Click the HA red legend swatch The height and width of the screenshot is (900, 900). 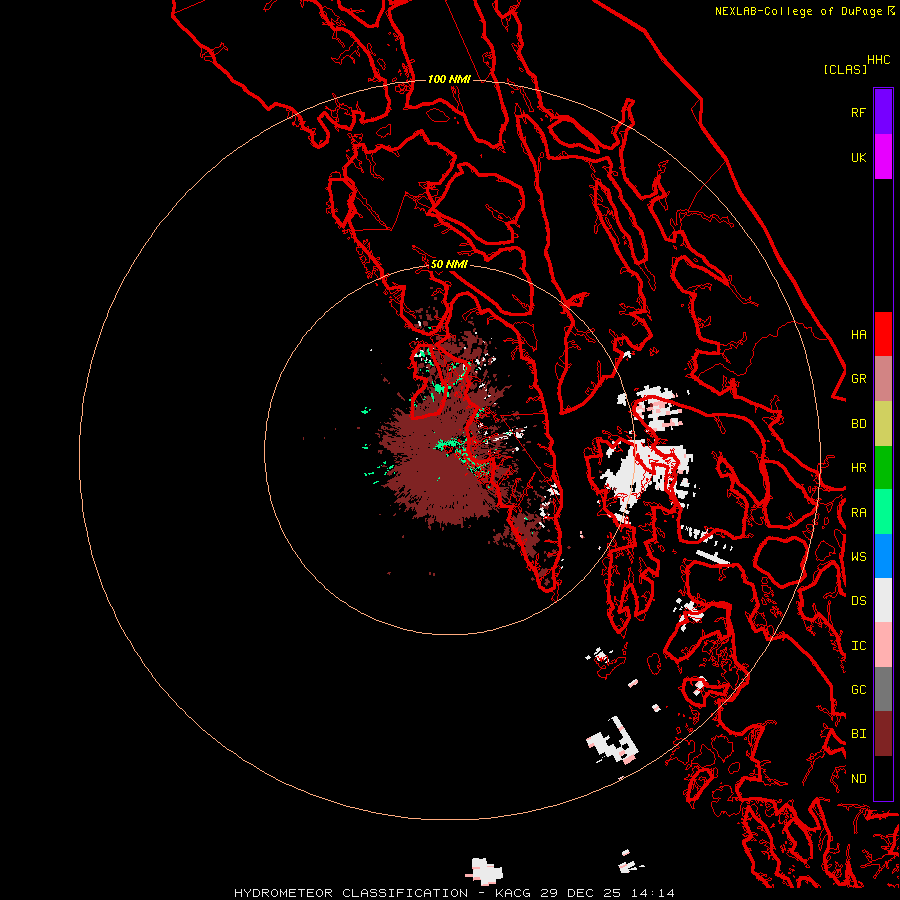click(883, 334)
